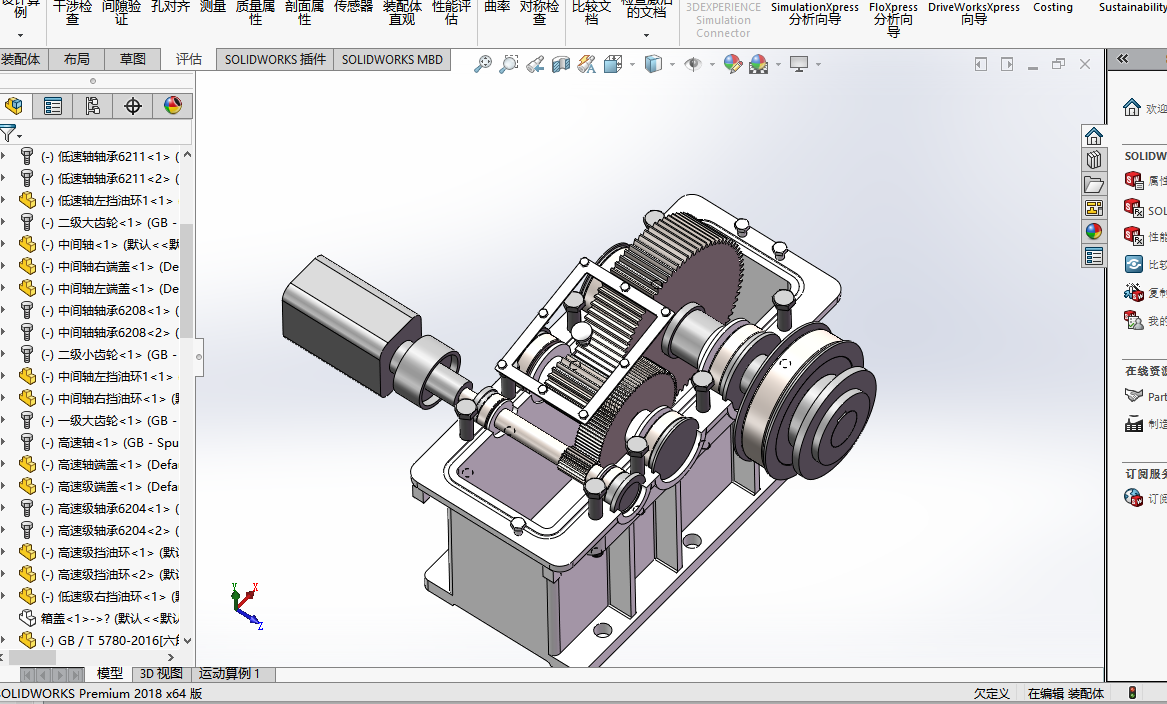Click the Edit Appearance icon

pos(732,65)
